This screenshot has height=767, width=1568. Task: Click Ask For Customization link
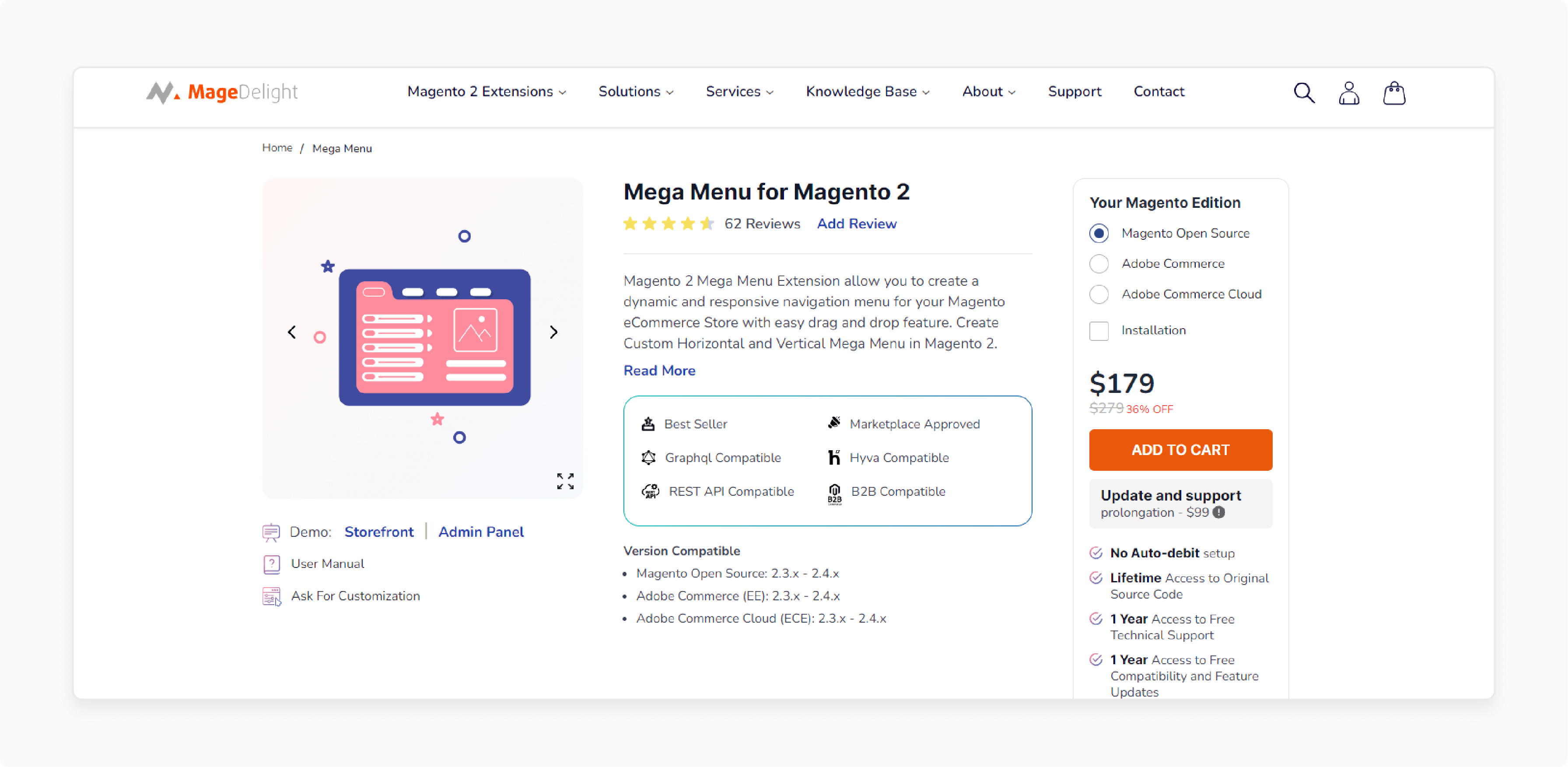[x=356, y=596]
